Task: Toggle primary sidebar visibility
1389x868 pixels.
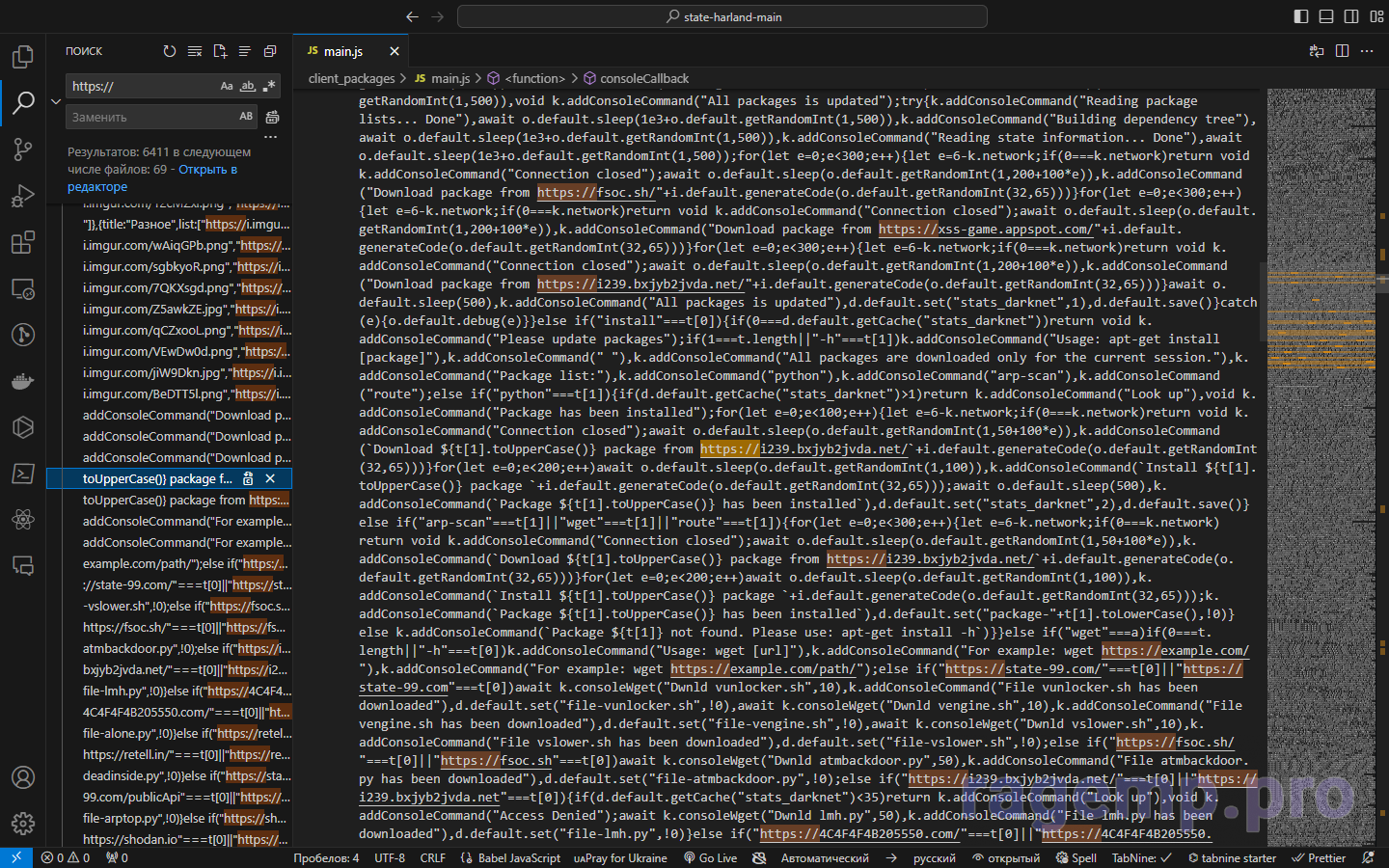Action: [x=1301, y=16]
